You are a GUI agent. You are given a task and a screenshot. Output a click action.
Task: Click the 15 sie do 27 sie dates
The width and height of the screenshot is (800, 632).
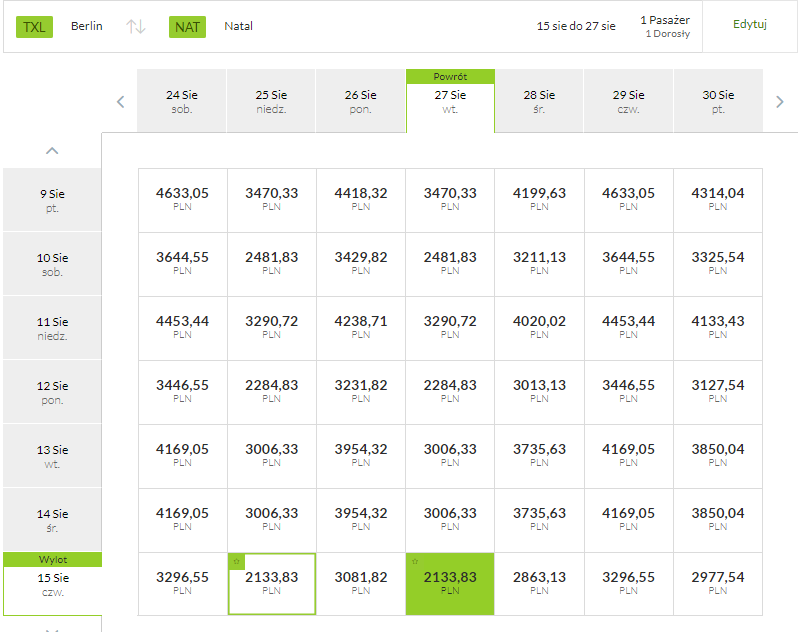[576, 26]
